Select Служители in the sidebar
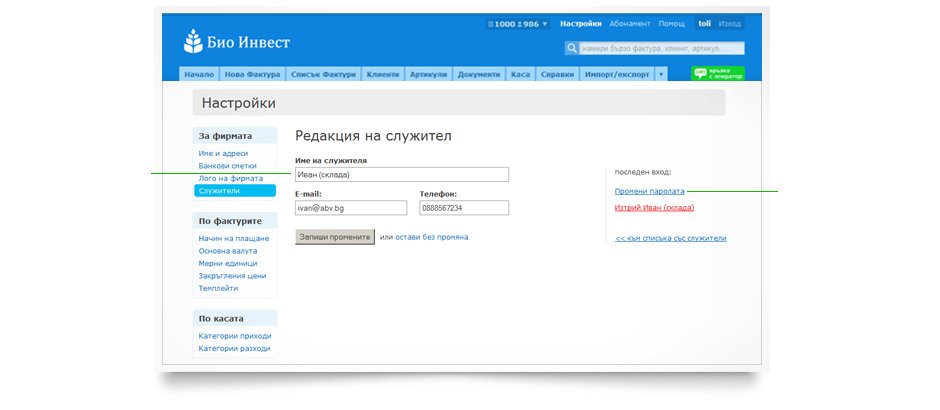Image resolution: width=940 pixels, height=410 pixels. click(234, 191)
